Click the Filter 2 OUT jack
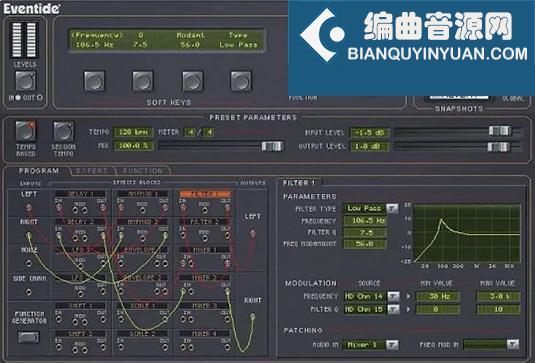 coord(227,235)
